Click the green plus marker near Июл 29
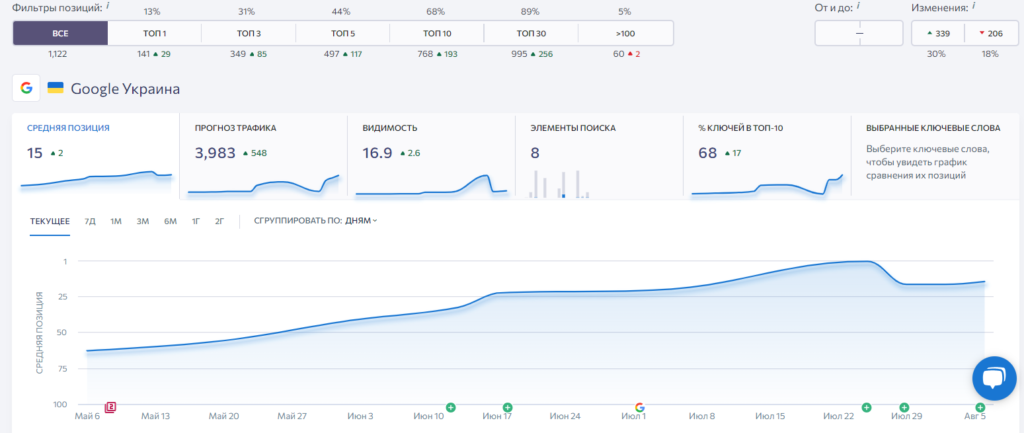 point(904,408)
